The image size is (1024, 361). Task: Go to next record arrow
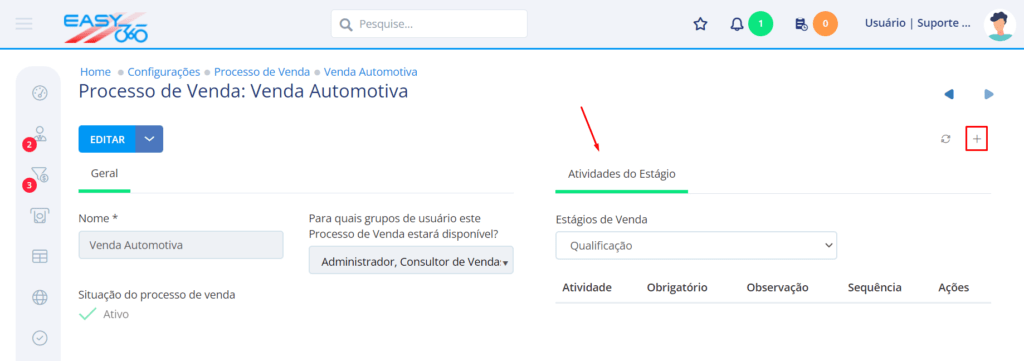pos(989,95)
